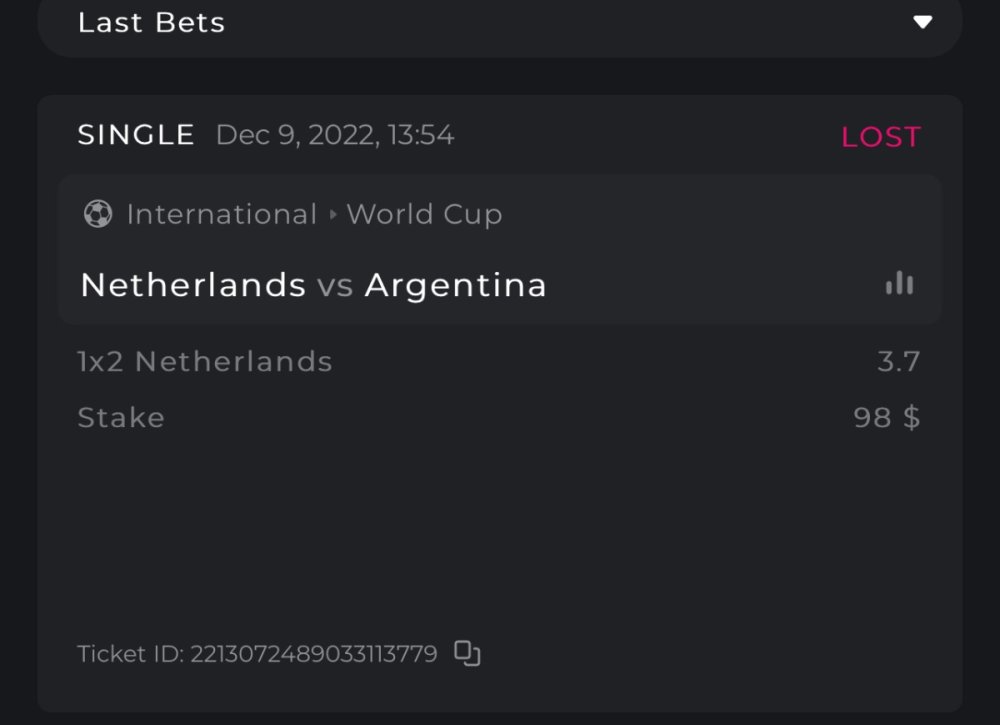This screenshot has width=1000, height=725.
Task: Click the Last Bets header label
Action: (x=151, y=22)
